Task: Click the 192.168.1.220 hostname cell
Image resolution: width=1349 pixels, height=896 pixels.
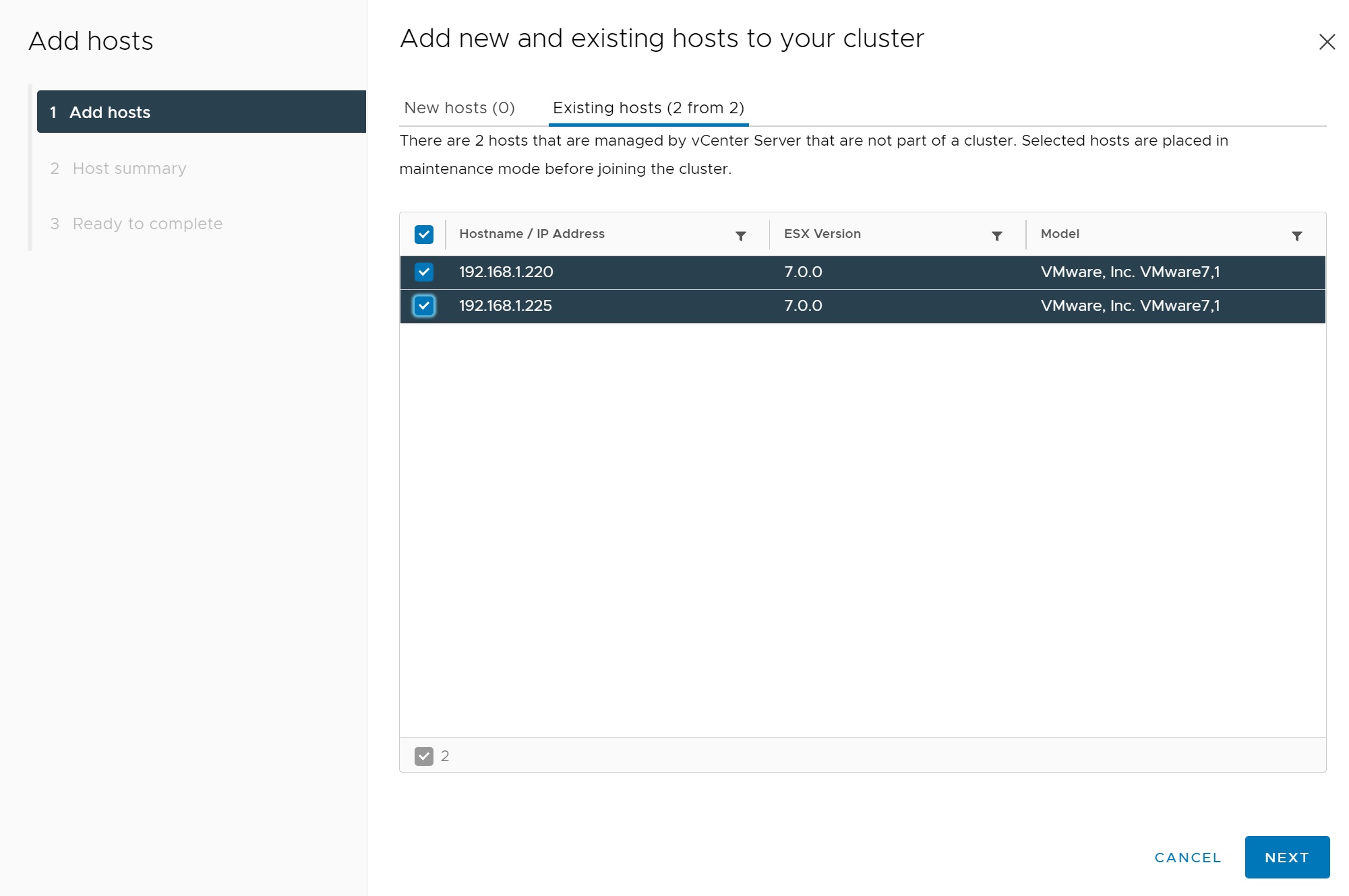Action: [506, 272]
